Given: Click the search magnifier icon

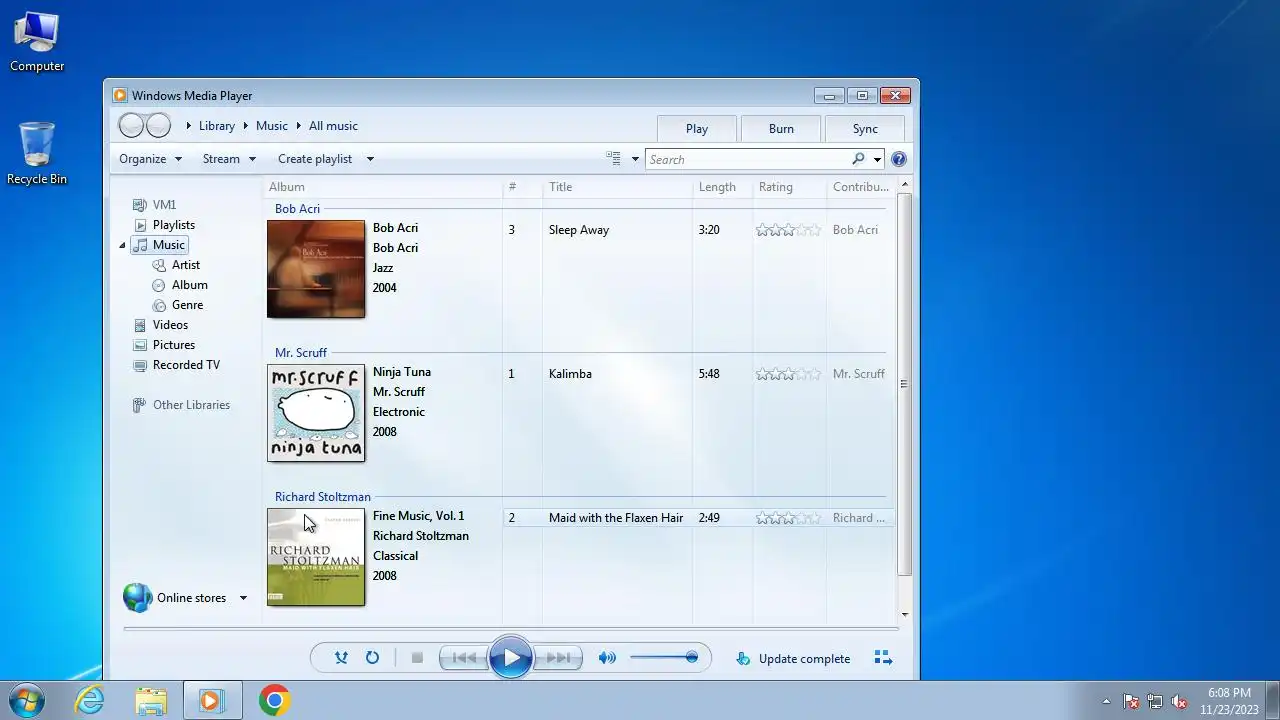Looking at the screenshot, I should (858, 159).
